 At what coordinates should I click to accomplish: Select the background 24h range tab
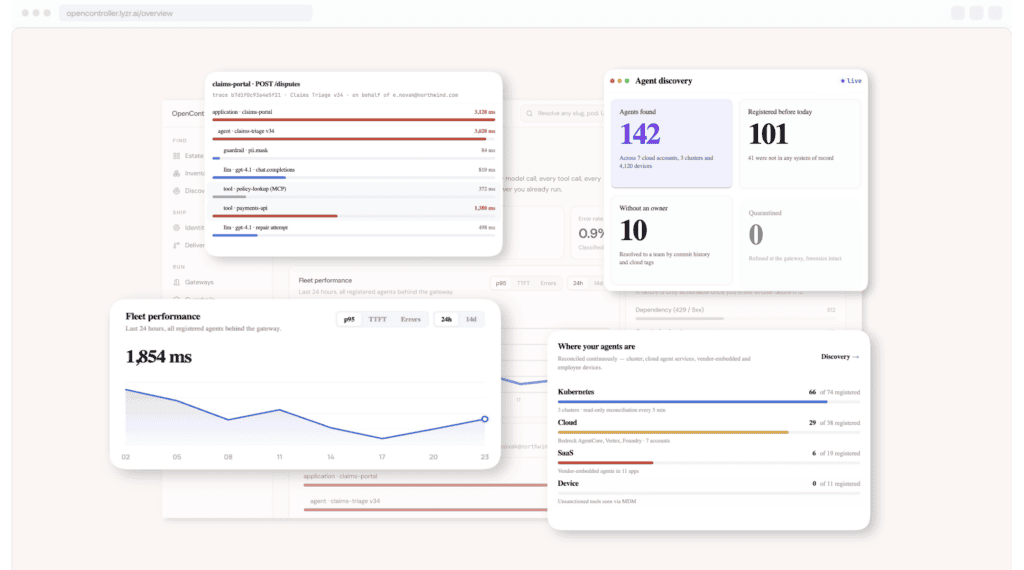click(x=578, y=283)
